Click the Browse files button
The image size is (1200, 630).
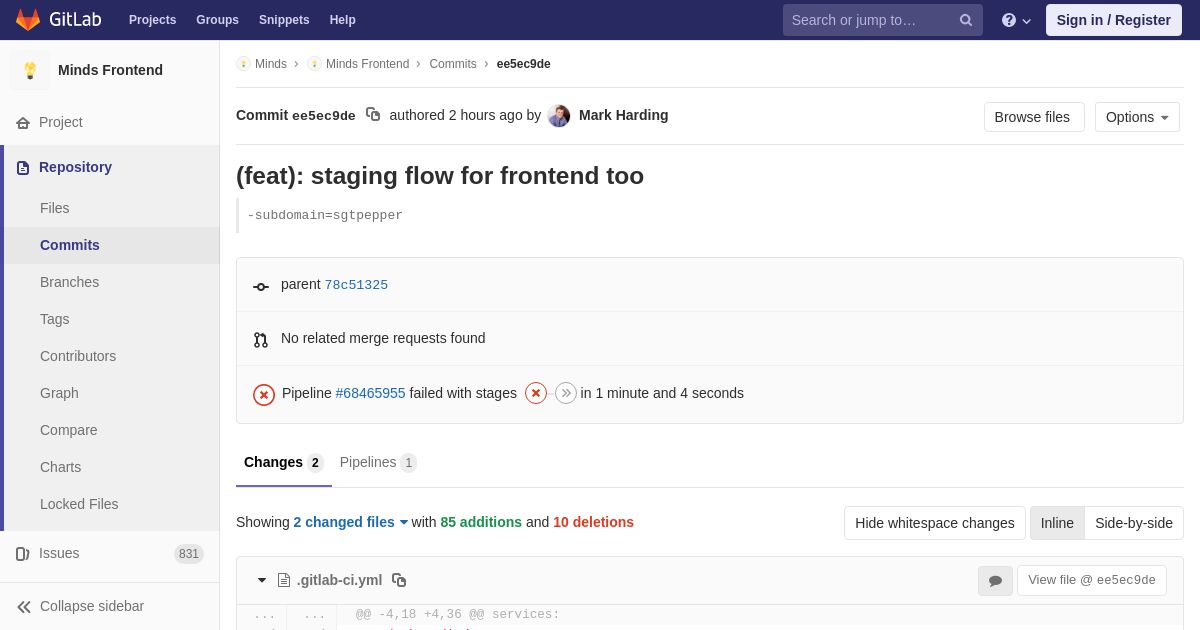[x=1033, y=117]
